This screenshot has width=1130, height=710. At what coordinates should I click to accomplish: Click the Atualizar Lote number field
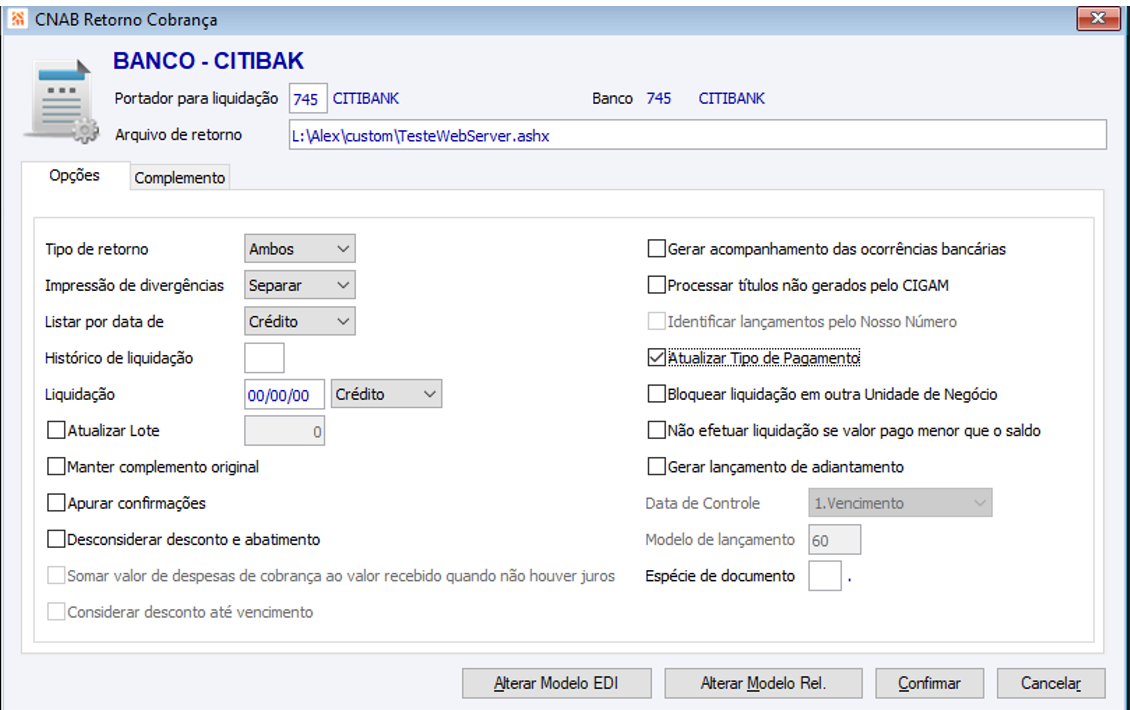point(284,431)
